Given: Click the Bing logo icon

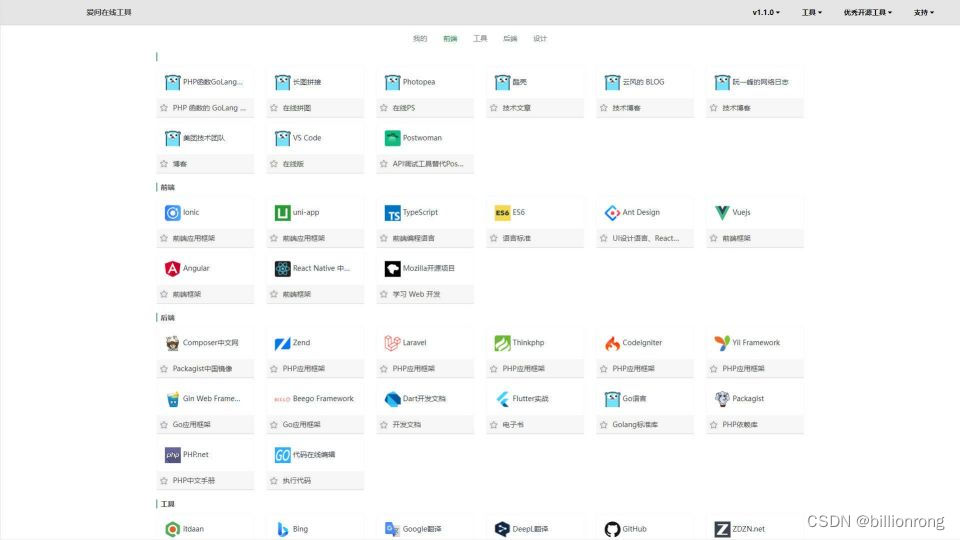Looking at the screenshot, I should (x=282, y=529).
